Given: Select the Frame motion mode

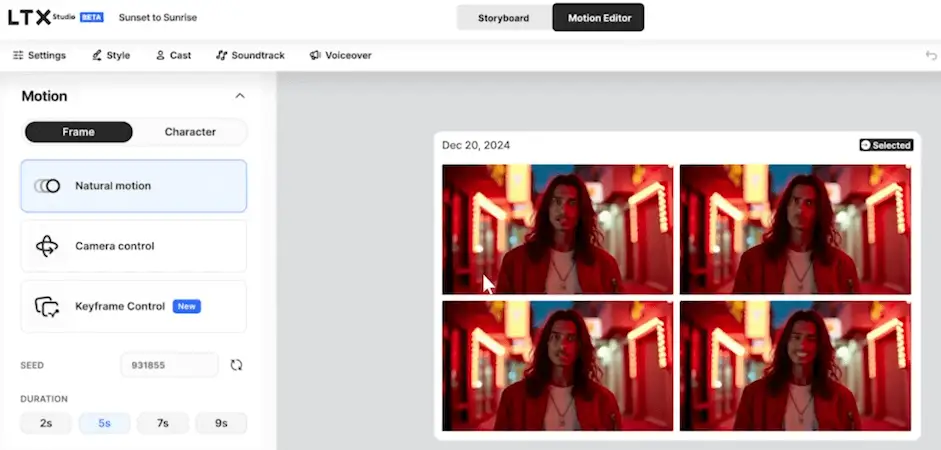Looking at the screenshot, I should [x=78, y=132].
